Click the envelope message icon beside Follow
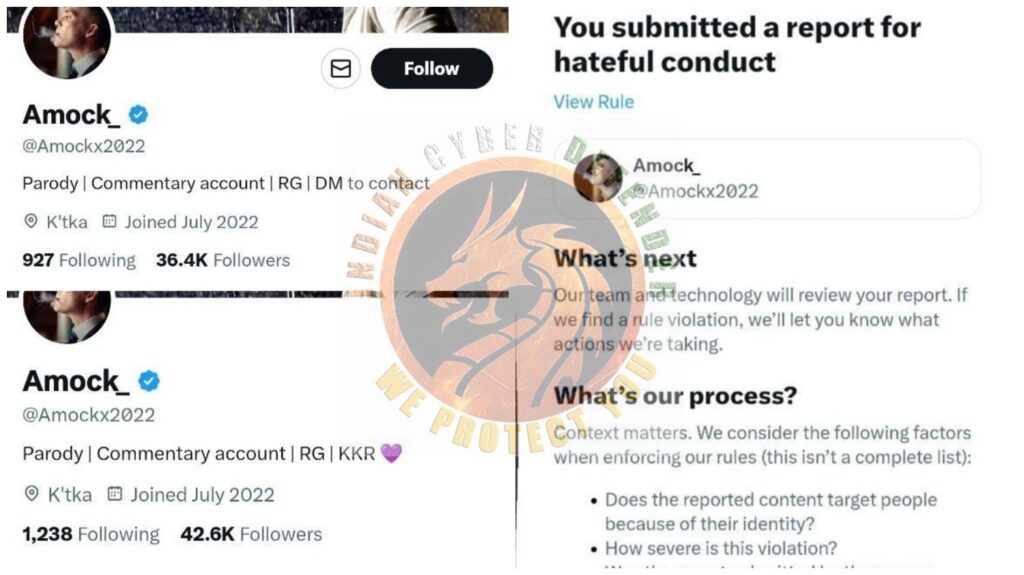Image resolution: width=1024 pixels, height=575 pixels. [x=341, y=68]
